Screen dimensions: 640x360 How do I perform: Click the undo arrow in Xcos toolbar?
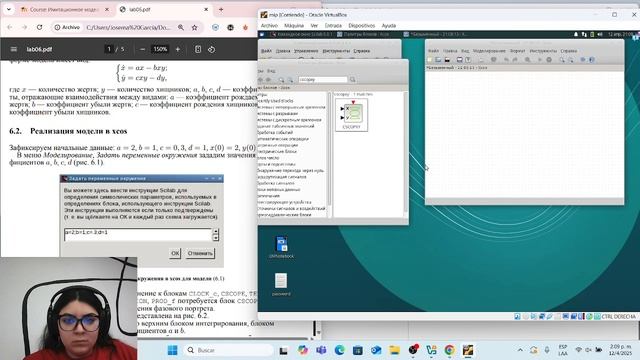coord(506,60)
